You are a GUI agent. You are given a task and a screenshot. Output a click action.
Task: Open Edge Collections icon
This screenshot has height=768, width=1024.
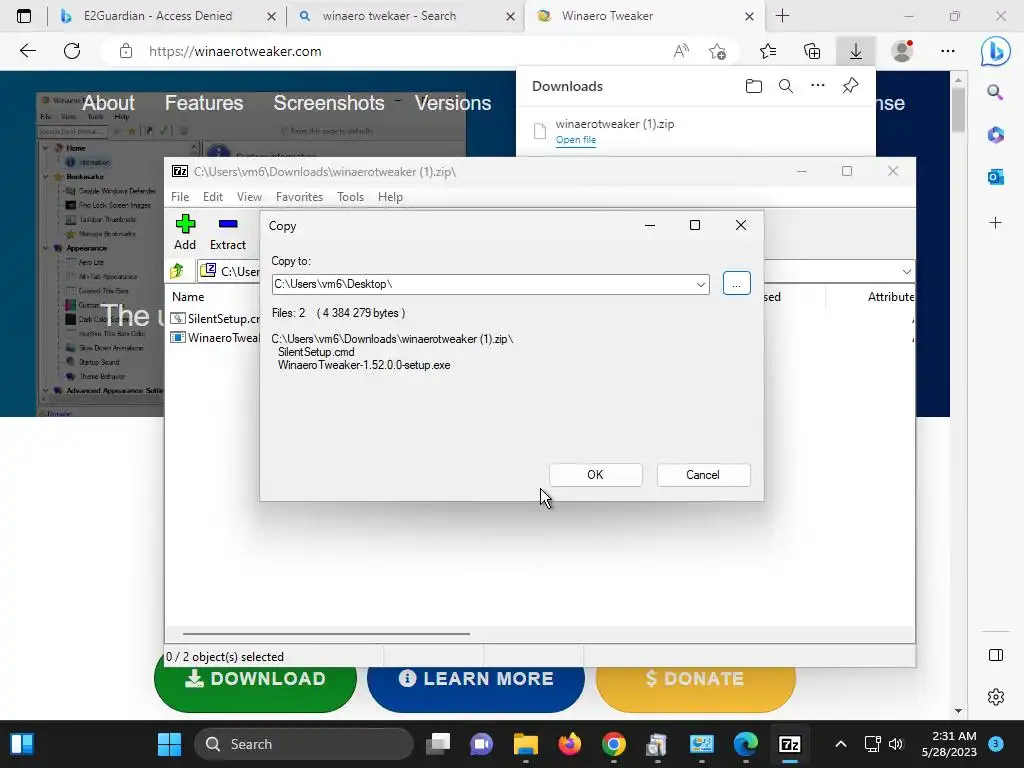[x=812, y=52]
